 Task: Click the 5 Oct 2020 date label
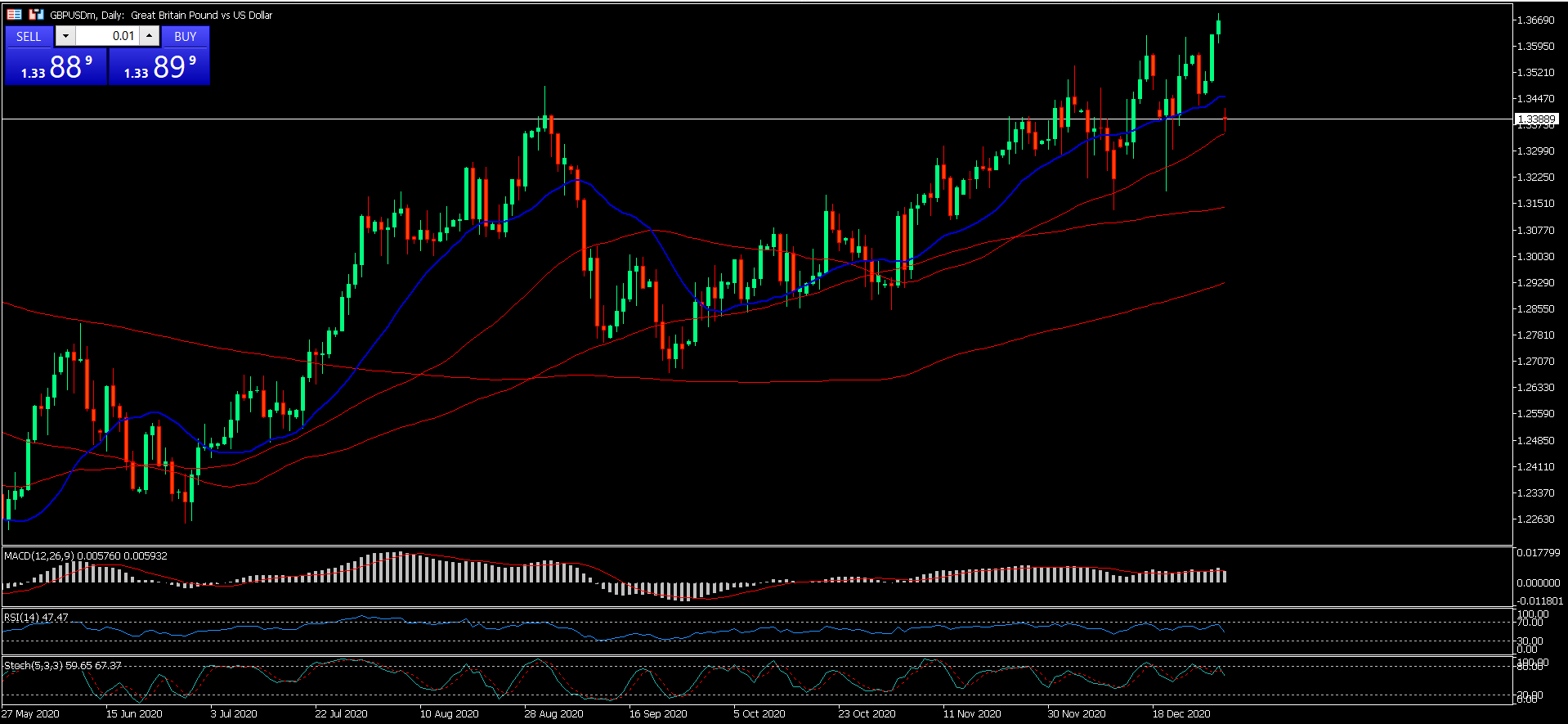pyautogui.click(x=759, y=714)
